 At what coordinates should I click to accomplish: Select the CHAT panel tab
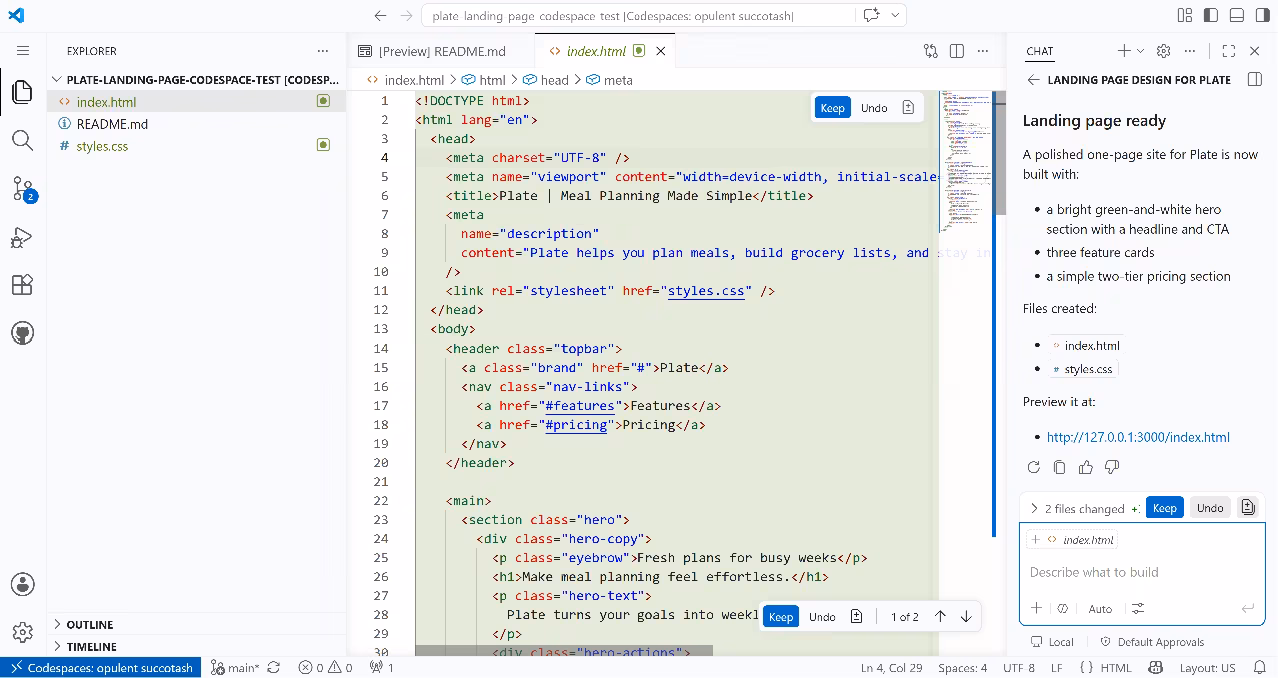(1040, 51)
